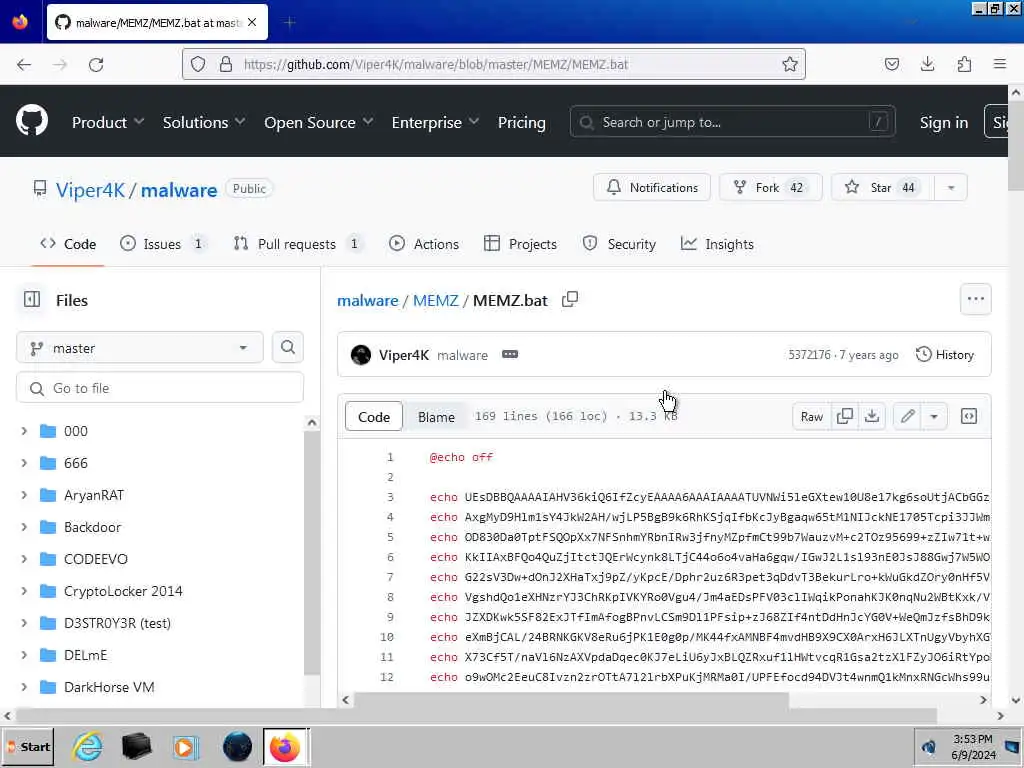Viewport: 1024px width, 768px height.
Task: Click Sign in link
Action: [x=944, y=122]
